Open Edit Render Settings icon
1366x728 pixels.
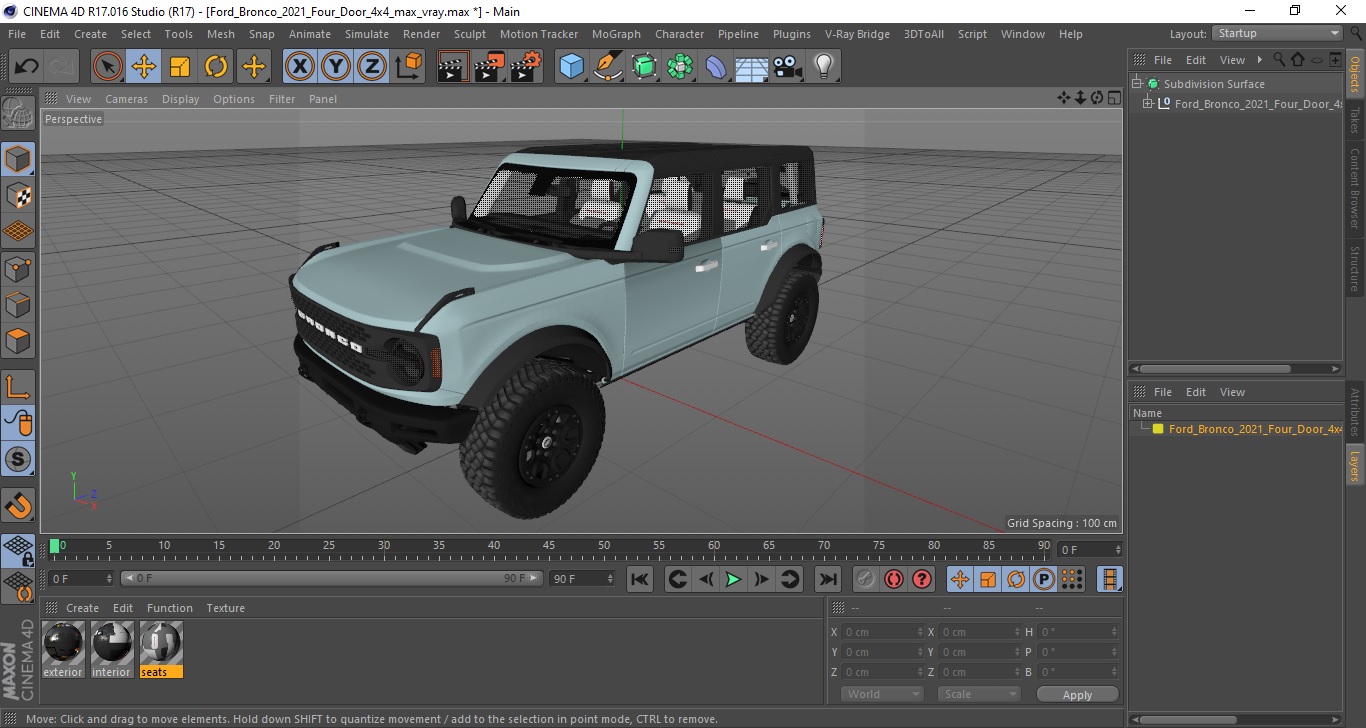pyautogui.click(x=525, y=67)
